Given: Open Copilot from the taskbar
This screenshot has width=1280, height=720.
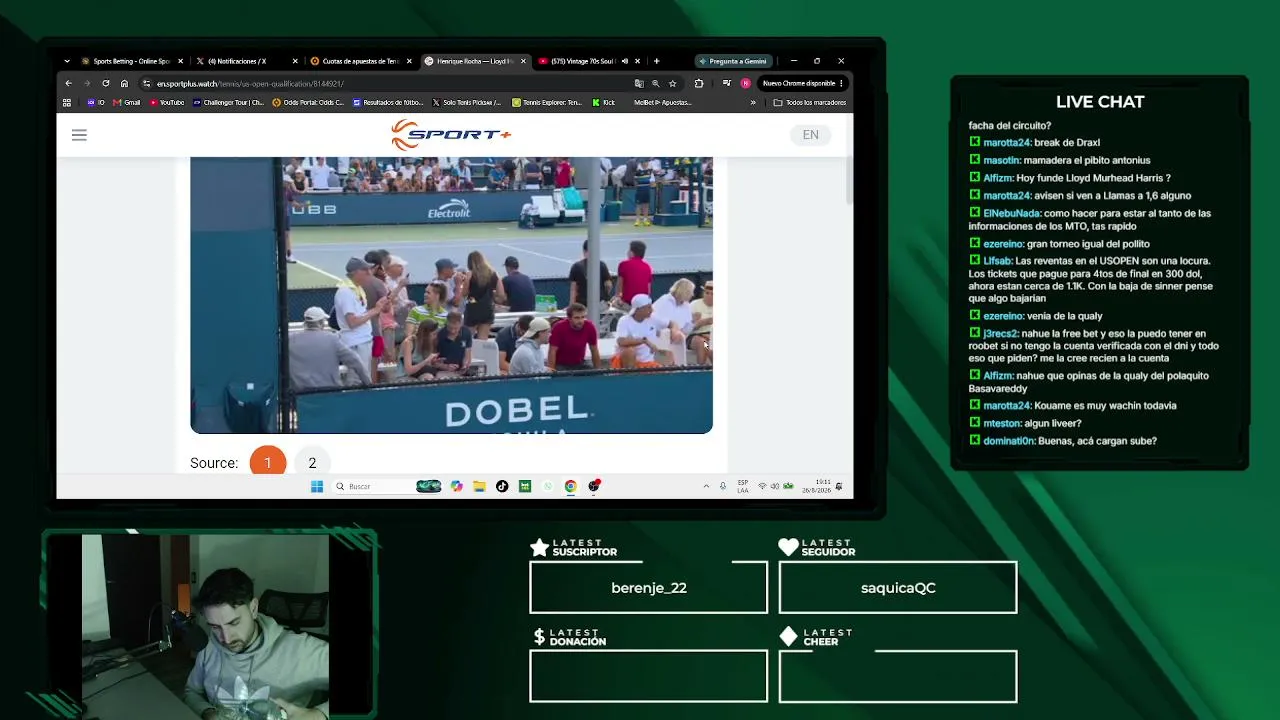Looking at the screenshot, I should [x=457, y=486].
